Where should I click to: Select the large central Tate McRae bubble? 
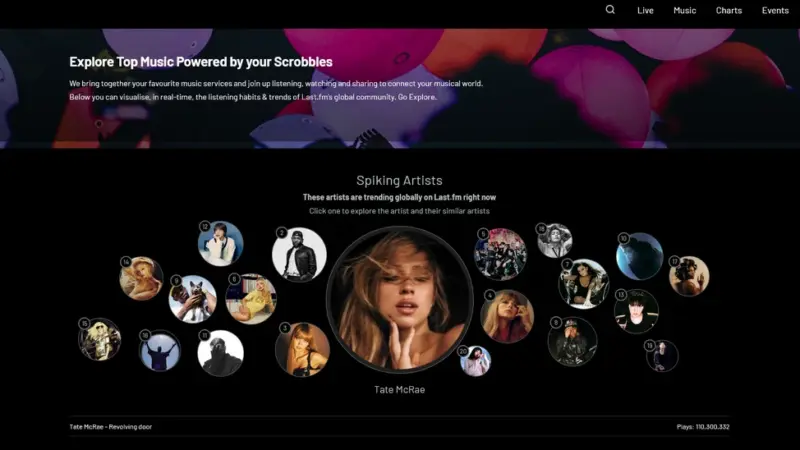pyautogui.click(x=399, y=299)
